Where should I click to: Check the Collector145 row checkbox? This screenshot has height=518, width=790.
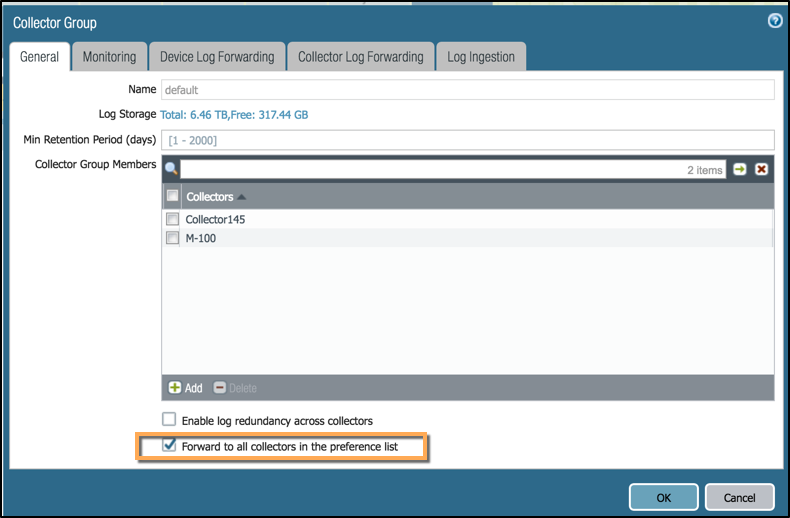click(172, 219)
